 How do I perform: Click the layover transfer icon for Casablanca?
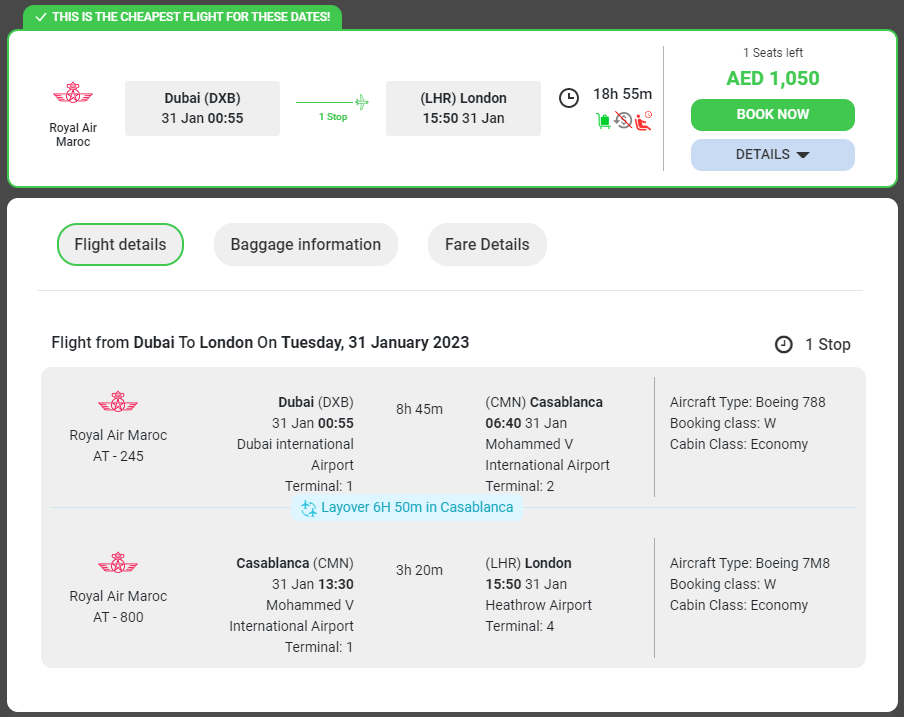pyautogui.click(x=309, y=508)
